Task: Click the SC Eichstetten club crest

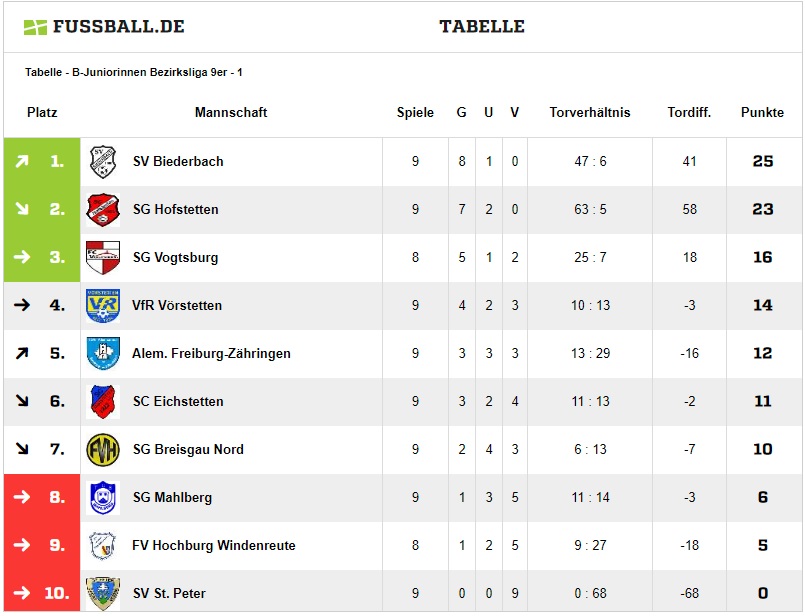Action: (103, 402)
